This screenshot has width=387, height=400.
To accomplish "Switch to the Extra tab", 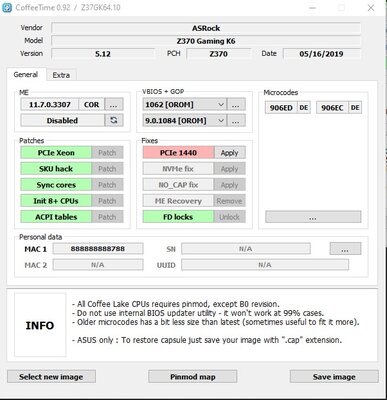I will [x=61, y=75].
